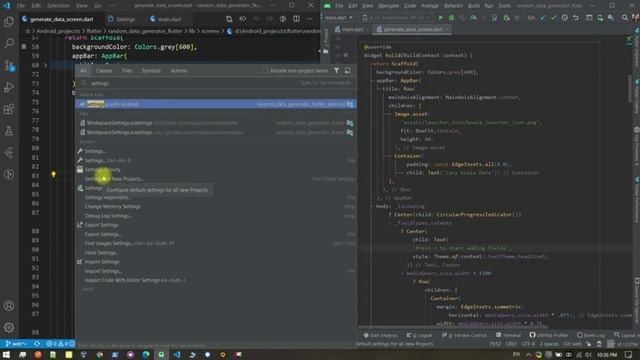Open the Dart Analysis tool window button
This screenshot has height=360, width=640.
[x=380, y=335]
